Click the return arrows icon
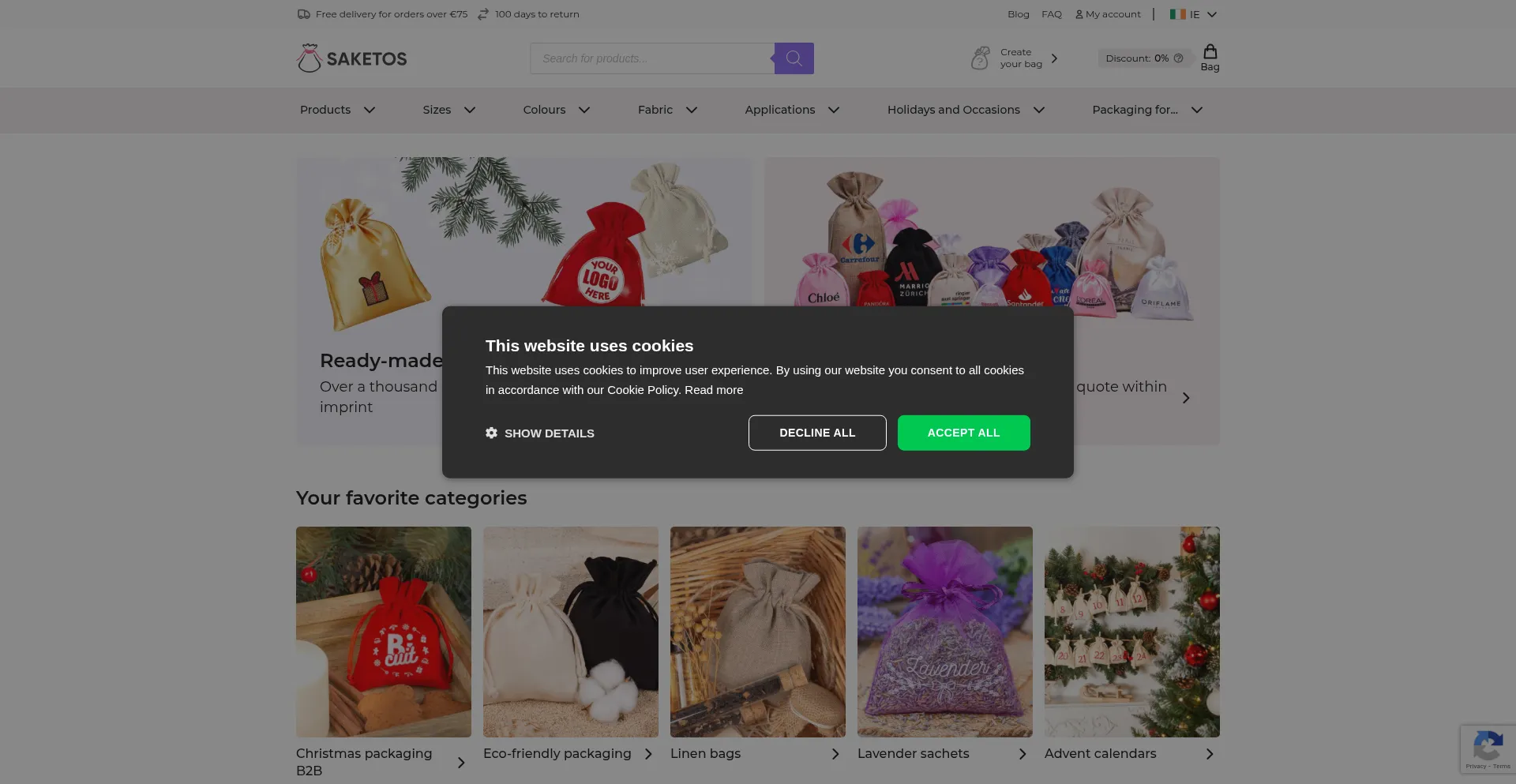This screenshot has height=784, width=1516. pos(483,14)
